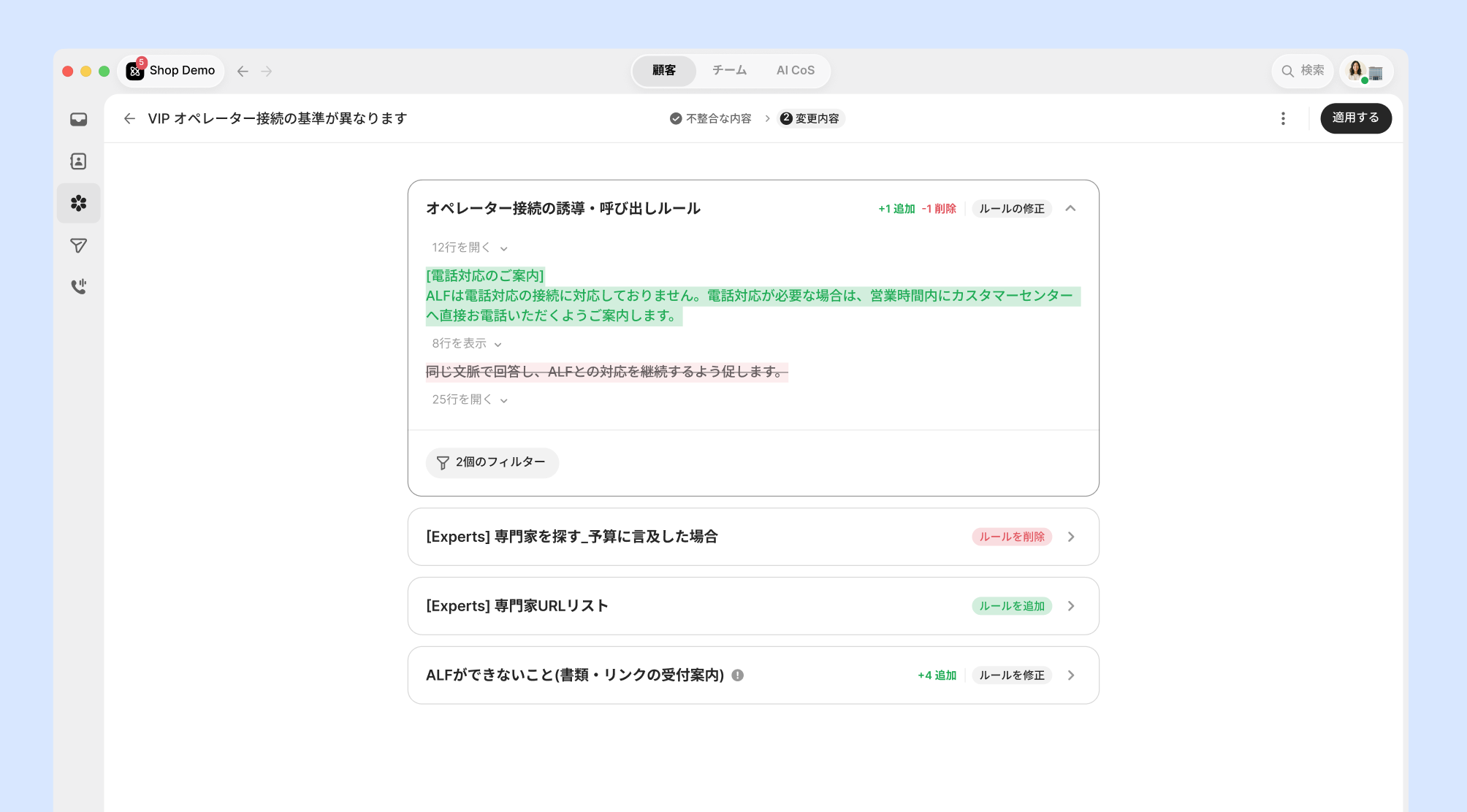Click the +1 追加 count label
Screen dimensions: 1467x812
coord(896,209)
